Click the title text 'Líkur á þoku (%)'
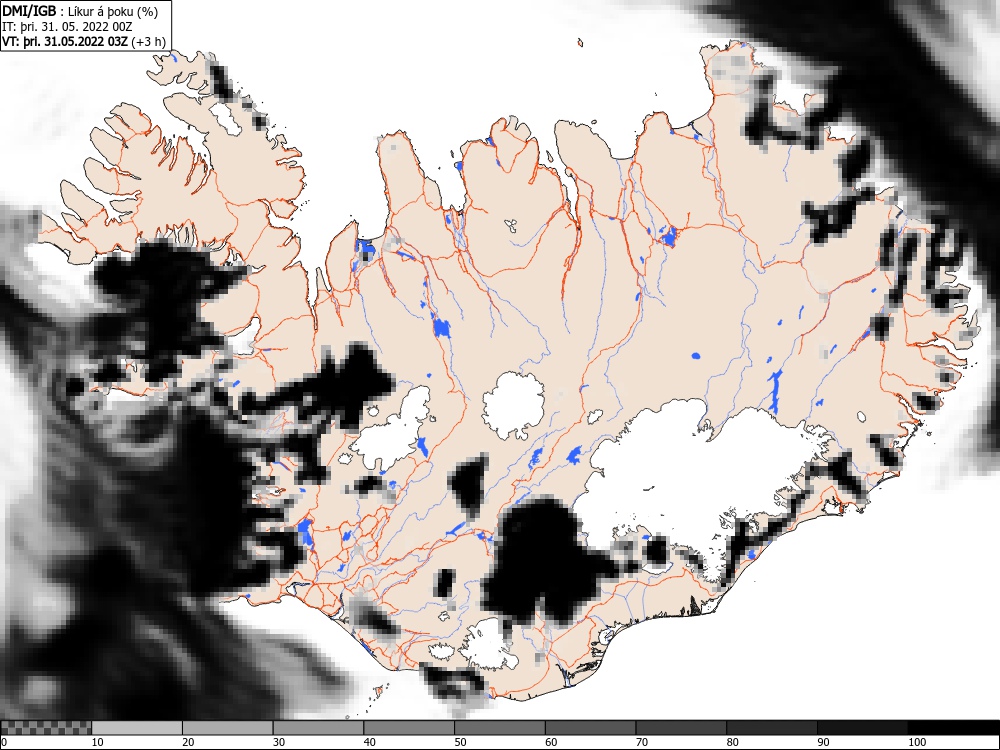This screenshot has height=750, width=1000. point(114,11)
